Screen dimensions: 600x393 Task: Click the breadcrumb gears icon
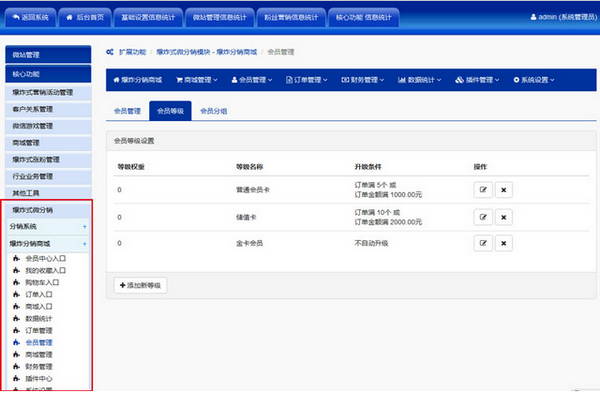110,52
